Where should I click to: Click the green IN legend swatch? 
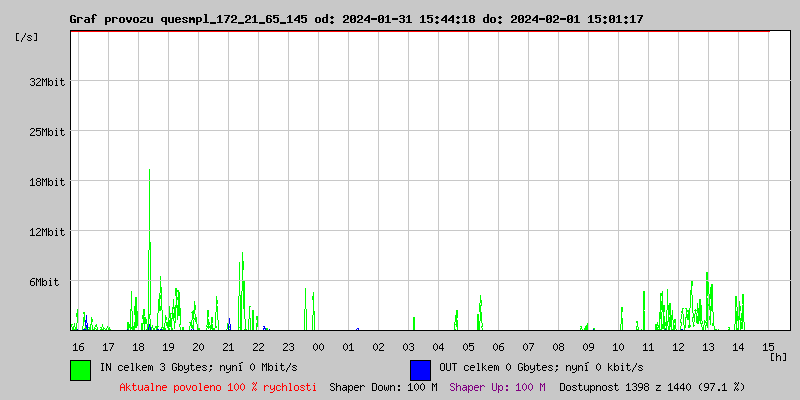pos(80,369)
